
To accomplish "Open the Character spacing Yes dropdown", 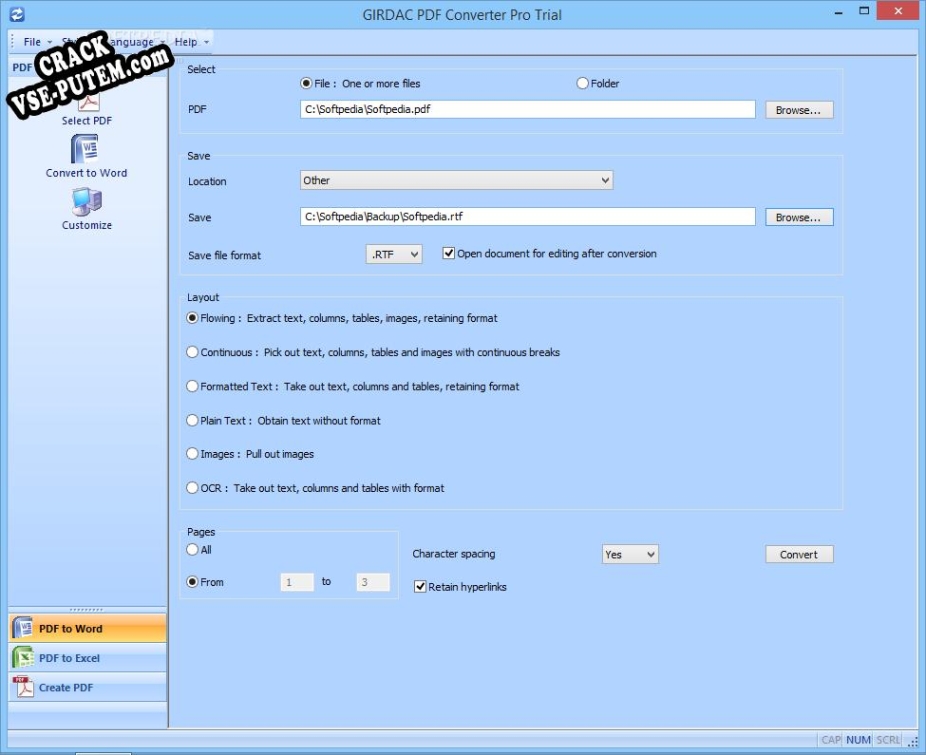I will [630, 554].
